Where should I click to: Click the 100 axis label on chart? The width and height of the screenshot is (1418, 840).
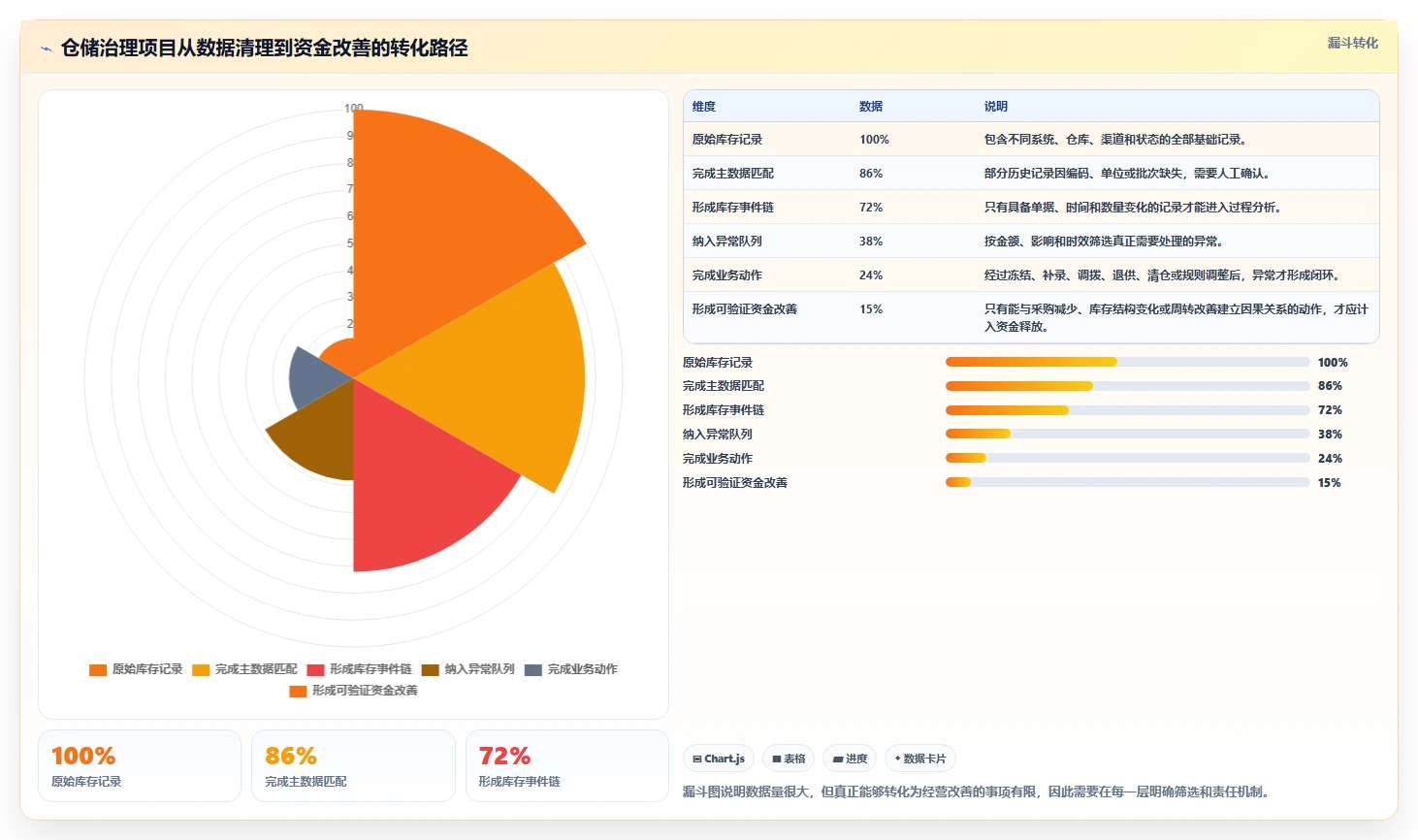click(x=353, y=109)
